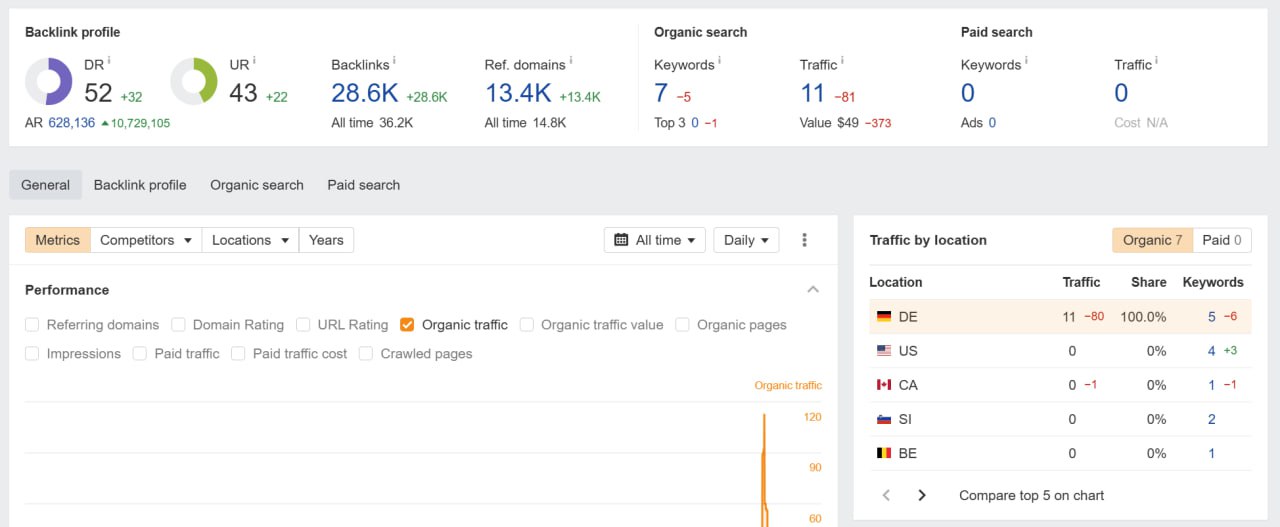
Task: Click the info icon next to organic Traffic
Action: [x=842, y=61]
